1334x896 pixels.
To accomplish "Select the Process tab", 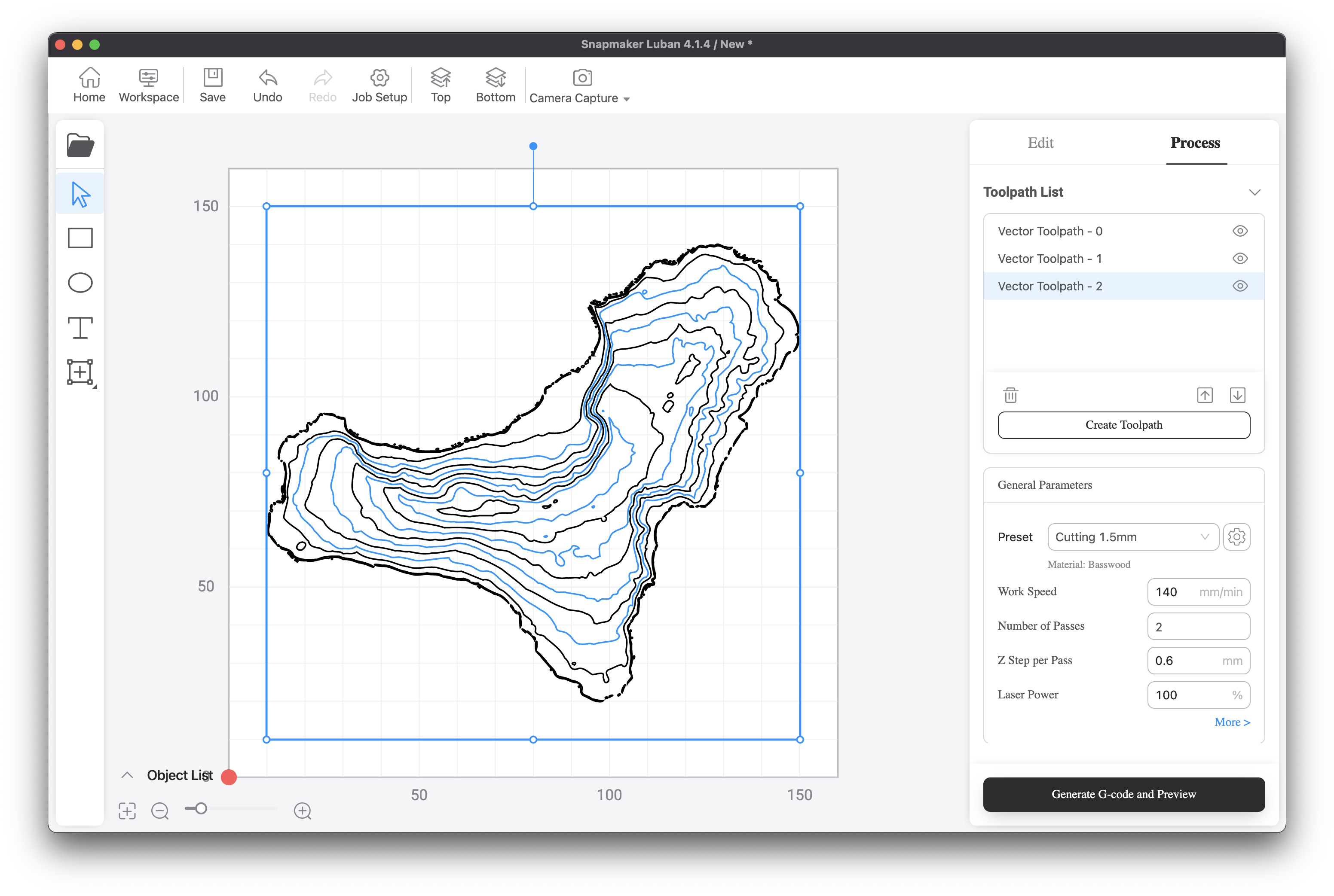I will (x=1195, y=143).
